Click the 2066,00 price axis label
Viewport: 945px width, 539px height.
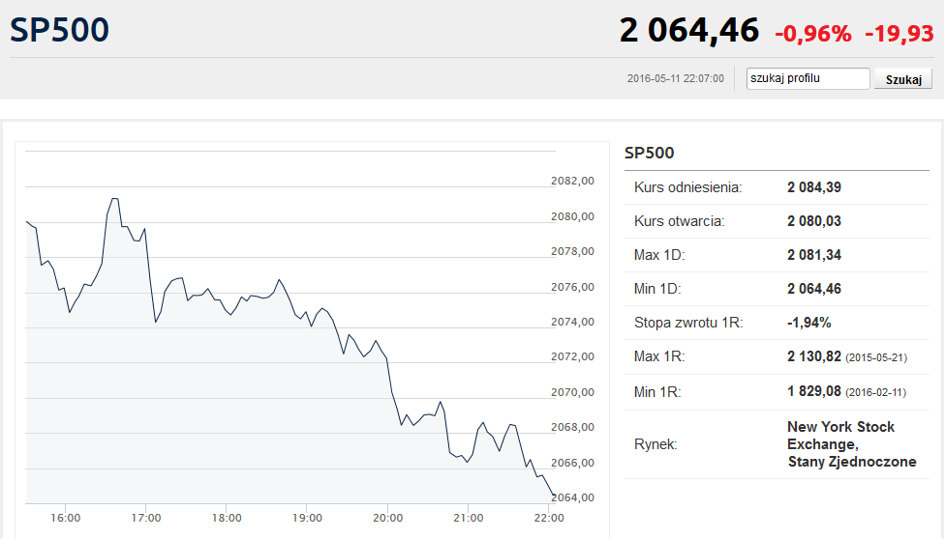(x=573, y=463)
